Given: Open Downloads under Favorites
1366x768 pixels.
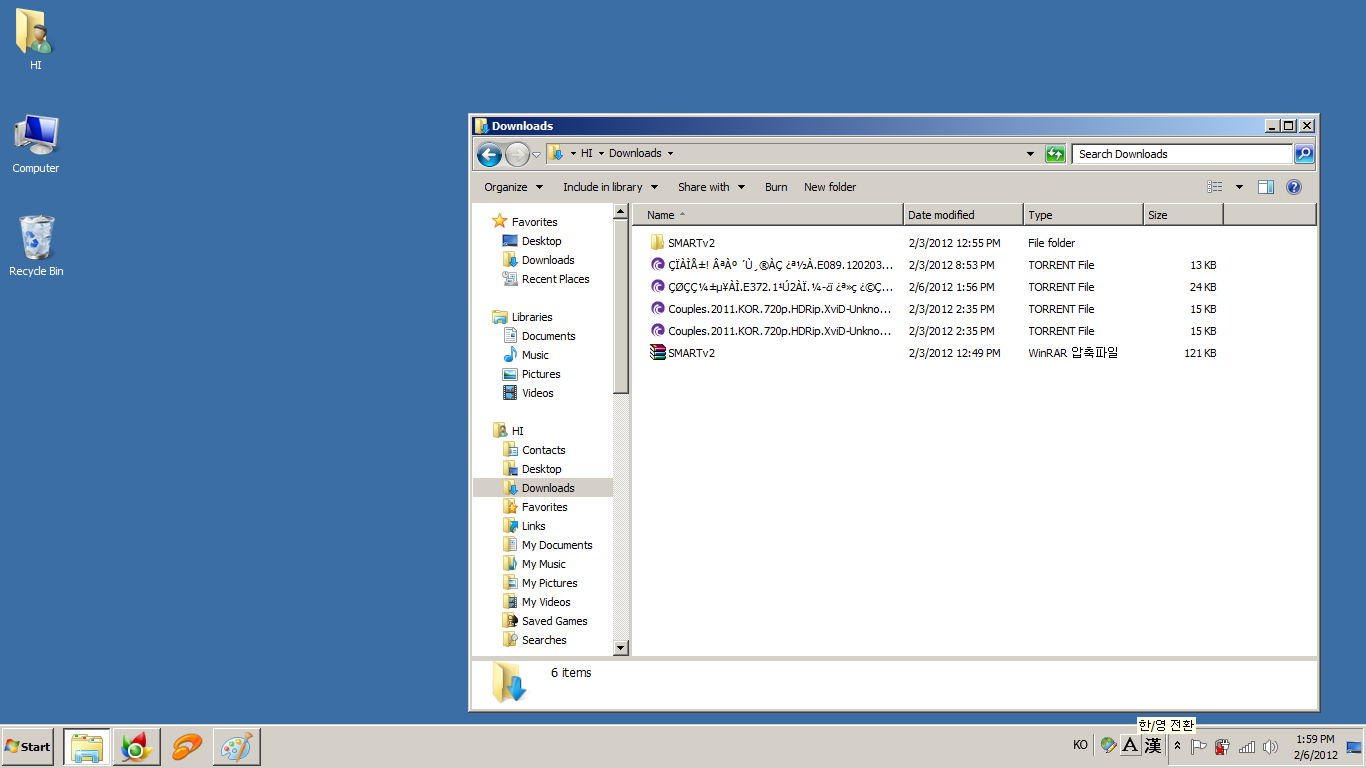Looking at the screenshot, I should tap(548, 260).
